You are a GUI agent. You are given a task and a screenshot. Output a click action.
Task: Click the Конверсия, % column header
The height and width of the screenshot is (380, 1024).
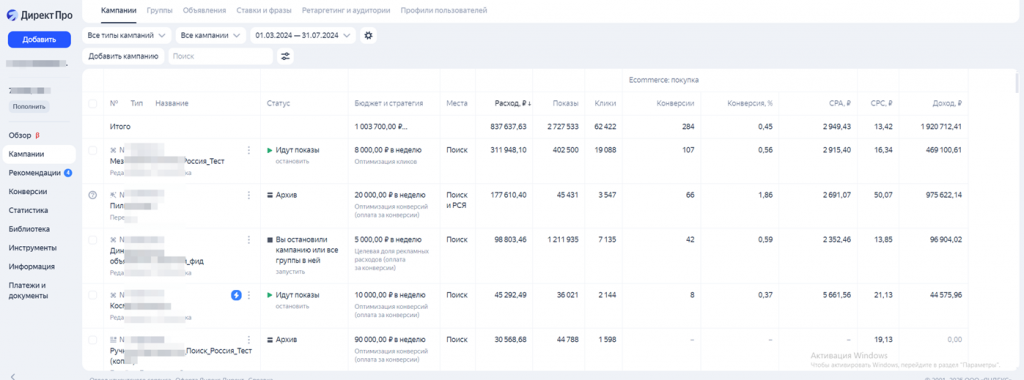click(x=750, y=104)
